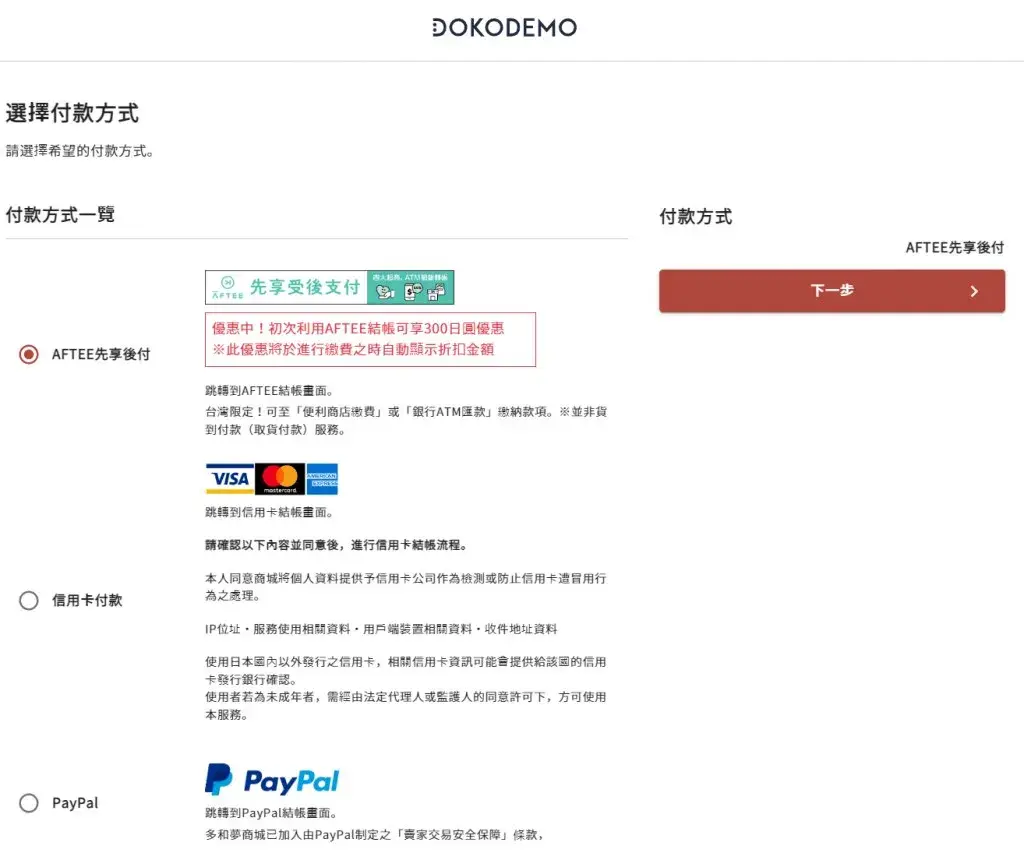This screenshot has width=1024, height=860.
Task: Click the AFTEE先享後付 label in summary panel
Action: click(x=955, y=247)
